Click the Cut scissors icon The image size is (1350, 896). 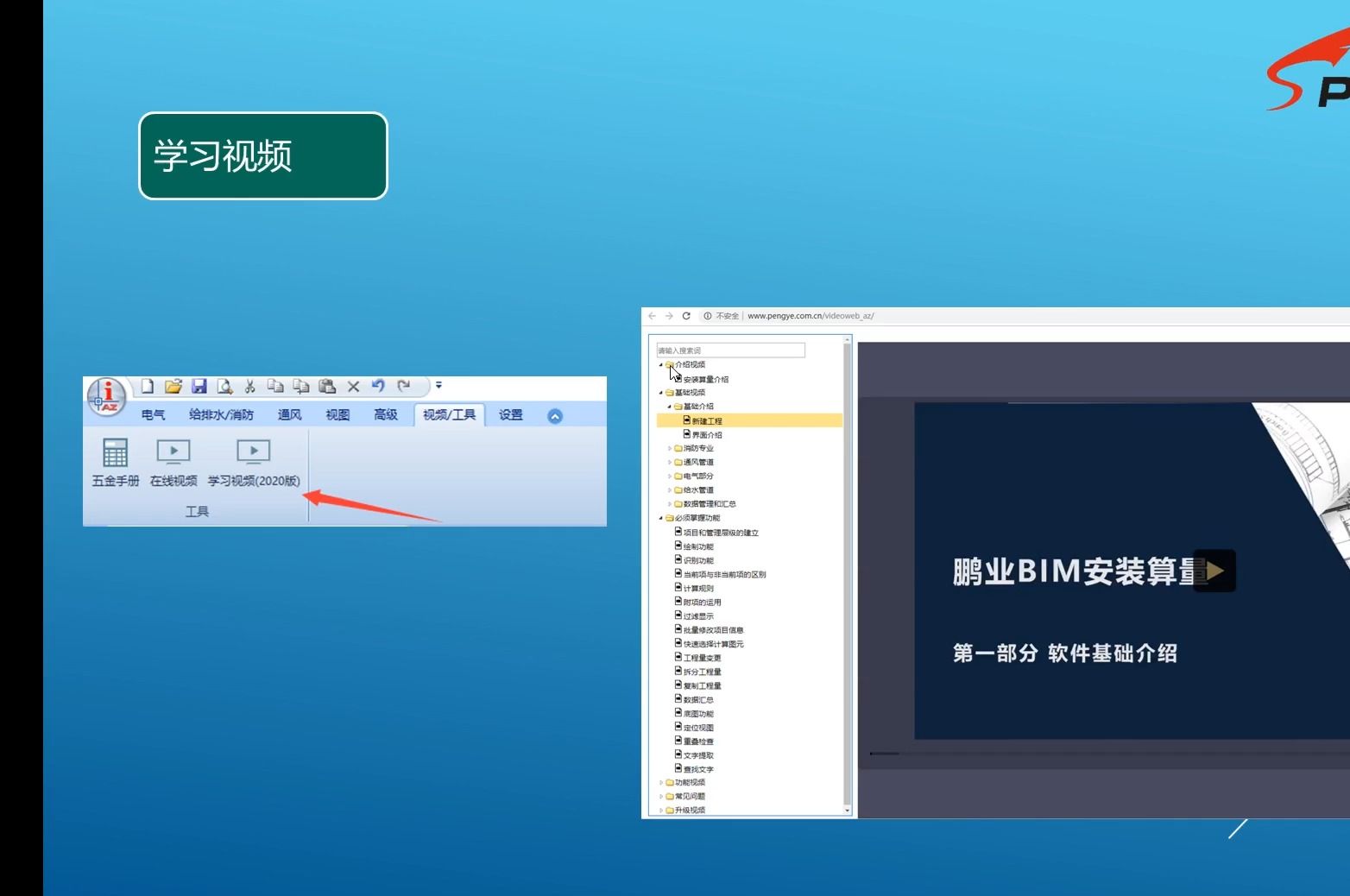[x=249, y=387]
